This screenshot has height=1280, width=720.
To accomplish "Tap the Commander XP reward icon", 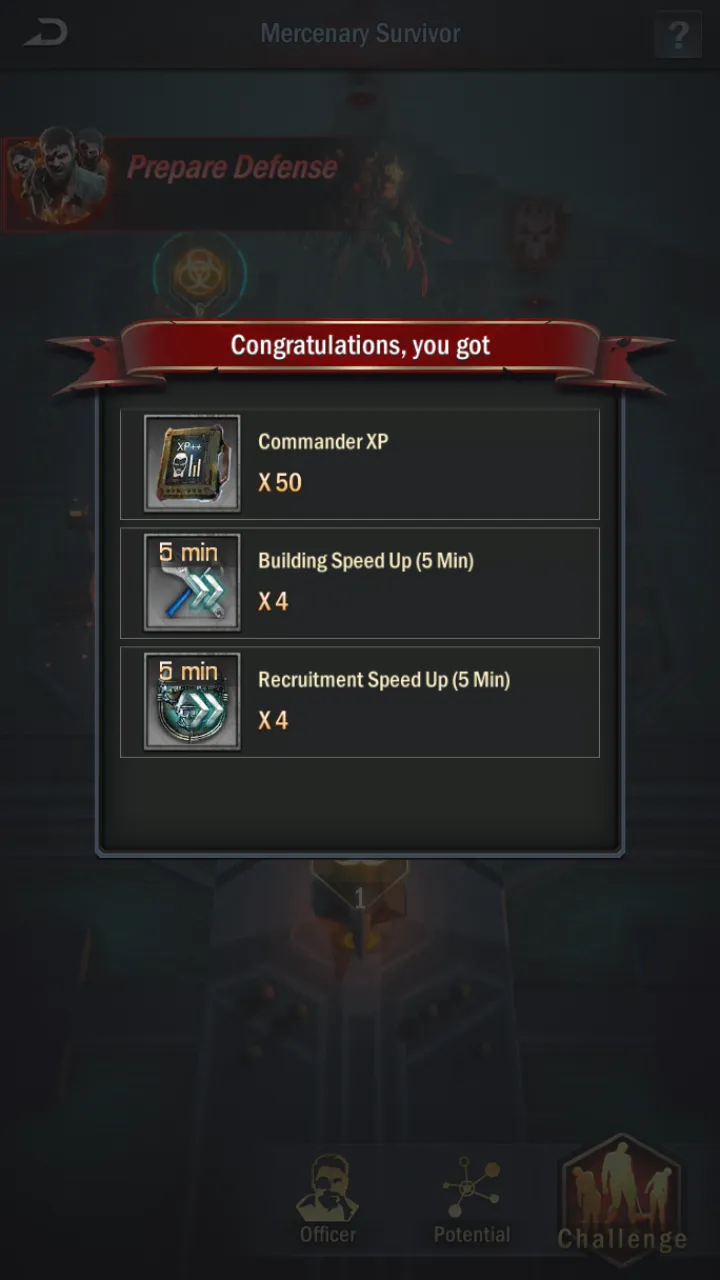I will click(192, 463).
